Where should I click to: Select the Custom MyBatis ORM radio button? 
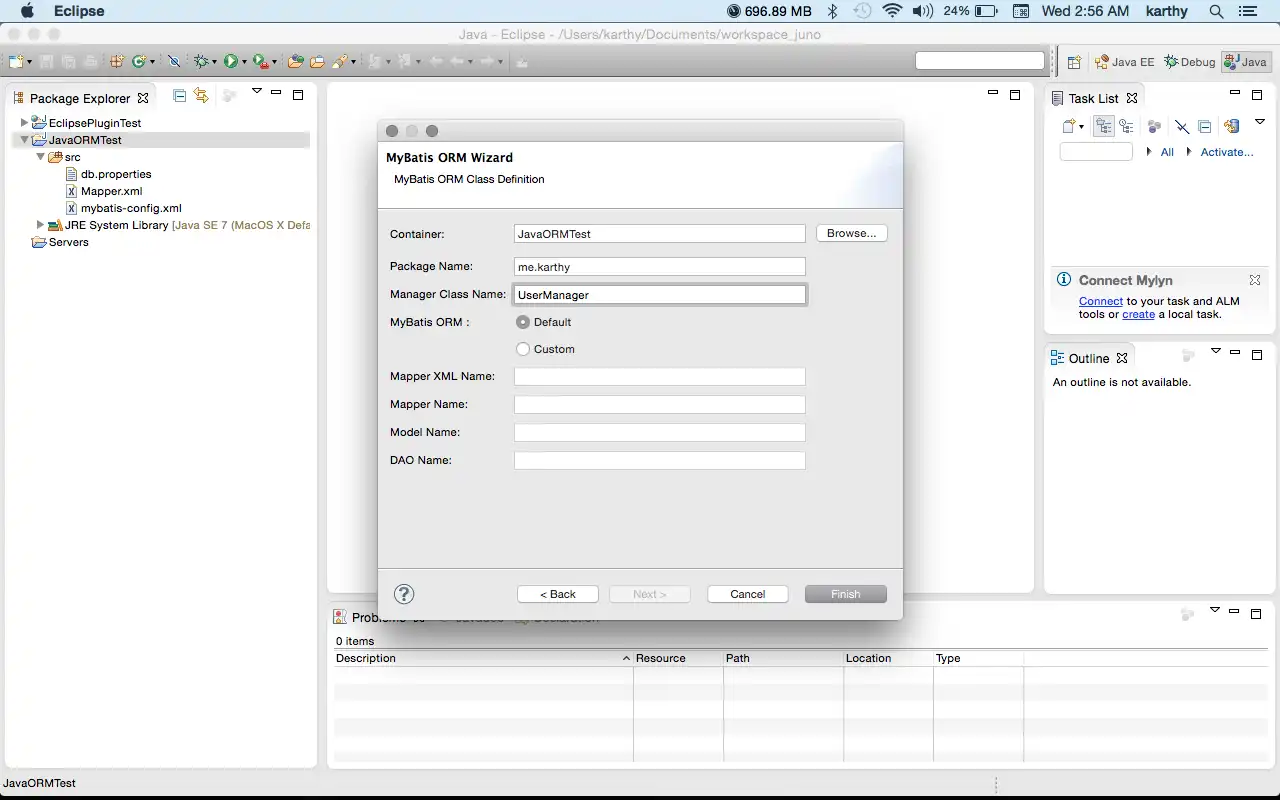[x=523, y=349]
